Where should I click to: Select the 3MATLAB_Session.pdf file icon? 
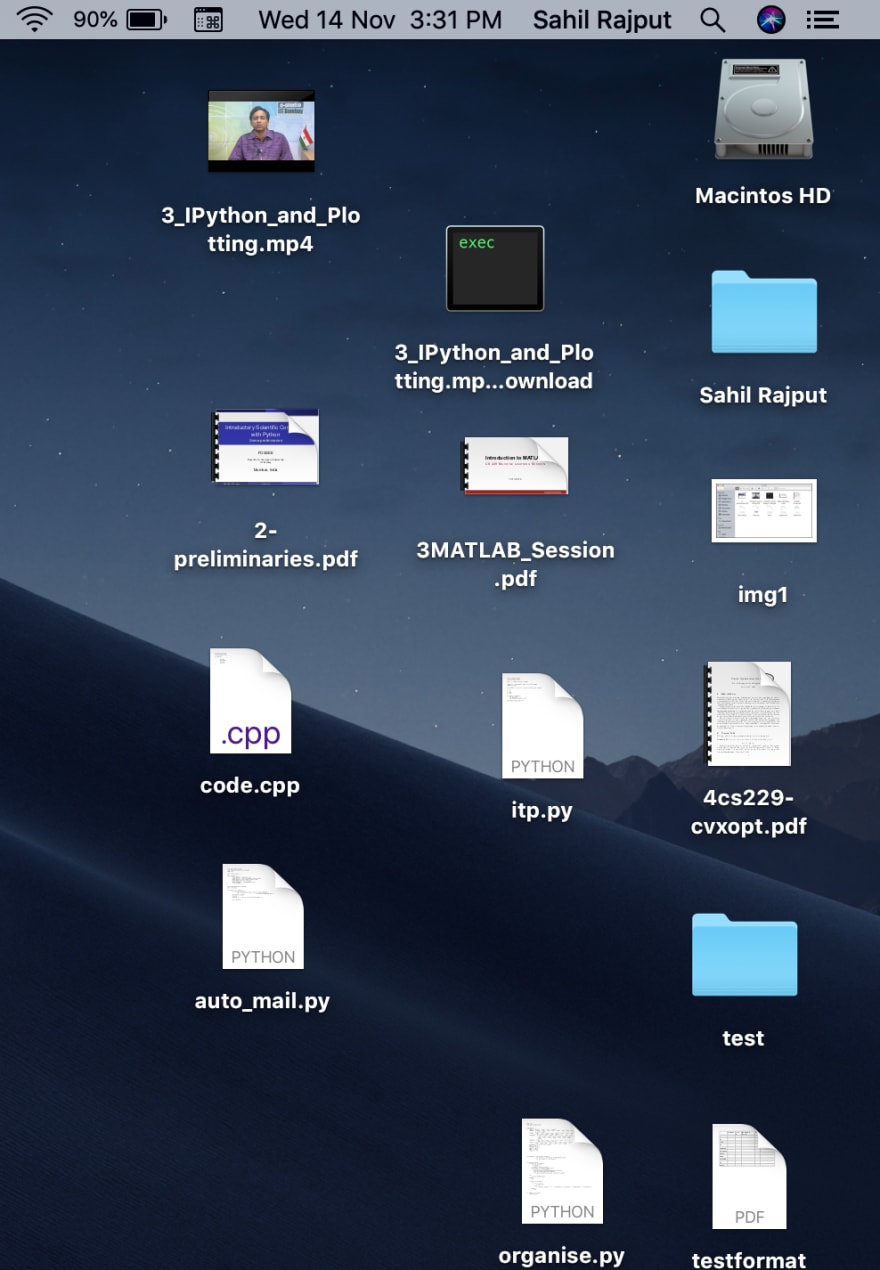(x=515, y=465)
